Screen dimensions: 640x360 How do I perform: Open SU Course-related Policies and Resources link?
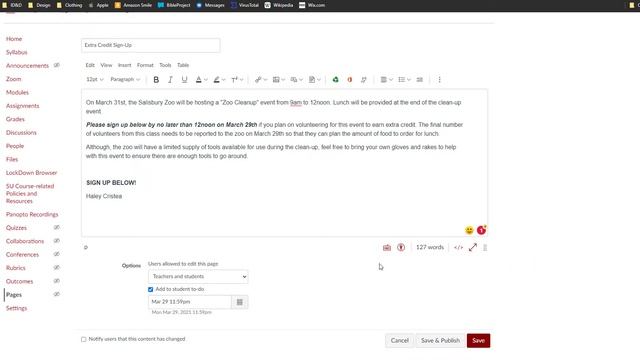[x=30, y=193]
